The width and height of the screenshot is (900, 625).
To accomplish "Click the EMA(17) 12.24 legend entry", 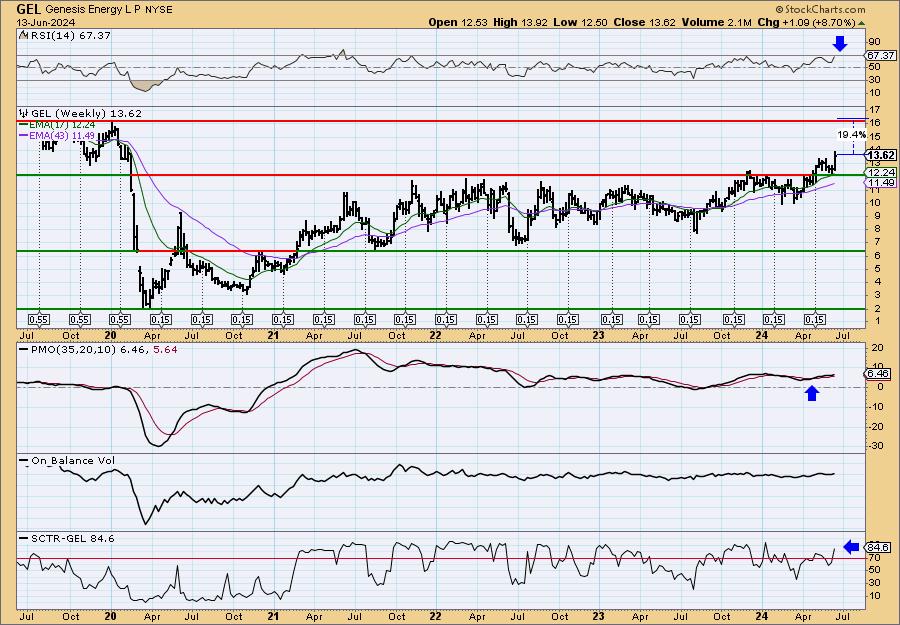I will (x=61, y=125).
